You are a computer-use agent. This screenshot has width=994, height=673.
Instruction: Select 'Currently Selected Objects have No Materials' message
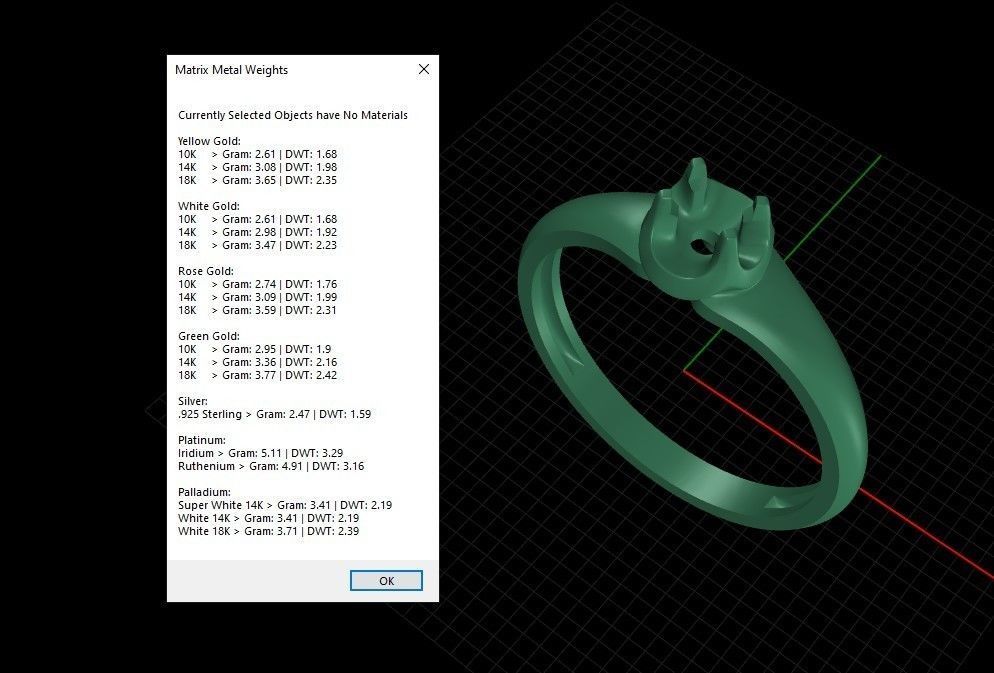click(x=293, y=115)
